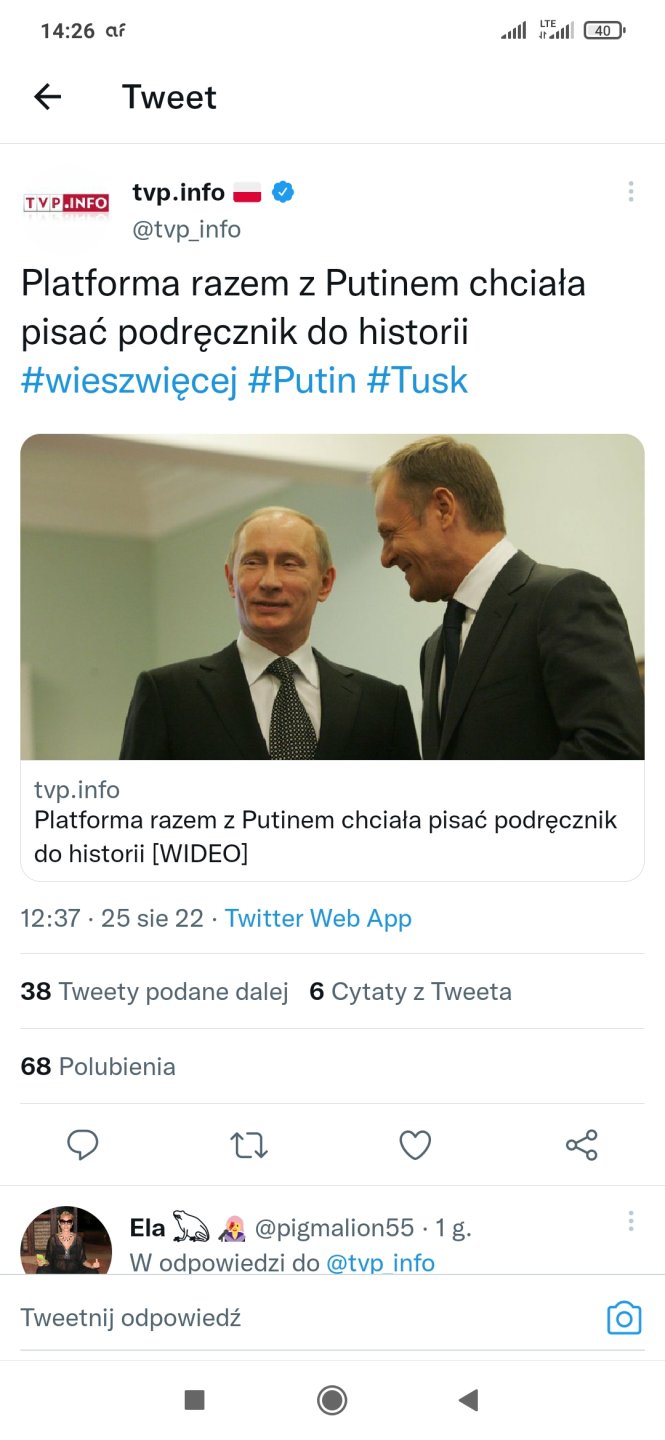Open Ela's profile picture
The image size is (665, 1440).
tap(66, 1240)
